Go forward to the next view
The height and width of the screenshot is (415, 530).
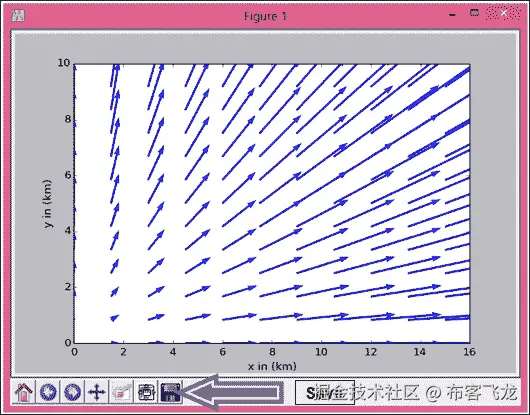(72, 392)
